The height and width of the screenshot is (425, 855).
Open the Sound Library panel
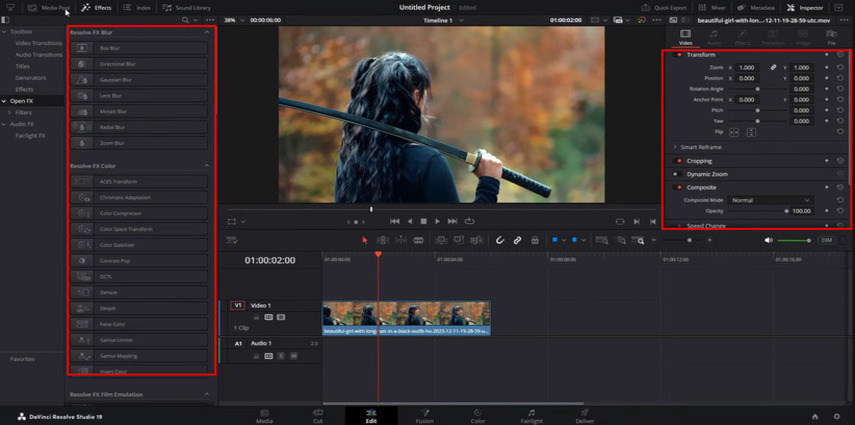tap(186, 8)
